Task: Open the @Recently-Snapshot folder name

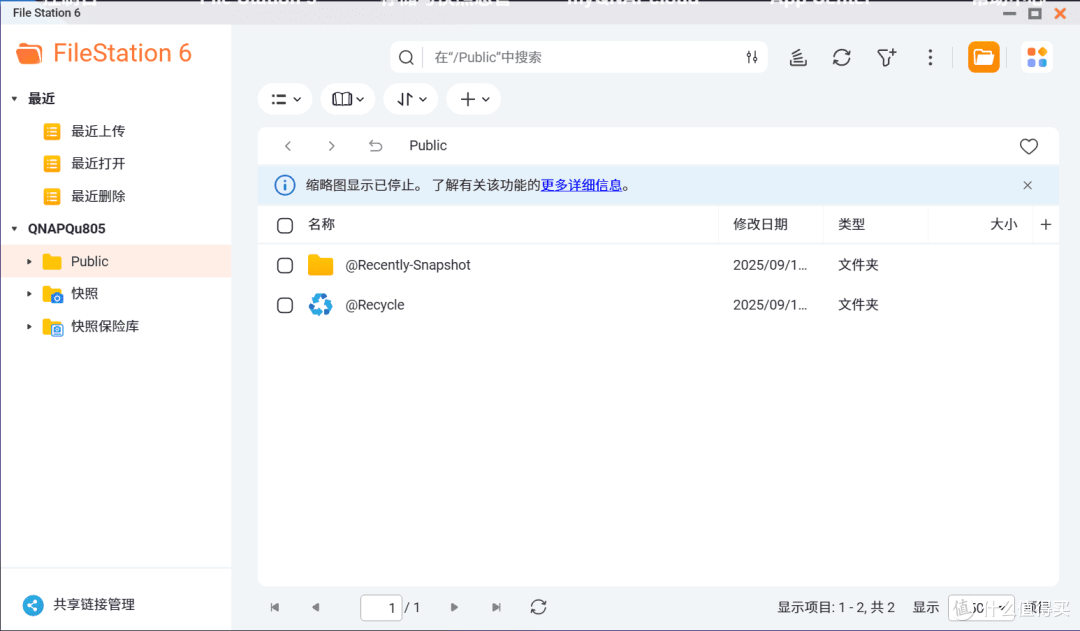Action: point(408,265)
